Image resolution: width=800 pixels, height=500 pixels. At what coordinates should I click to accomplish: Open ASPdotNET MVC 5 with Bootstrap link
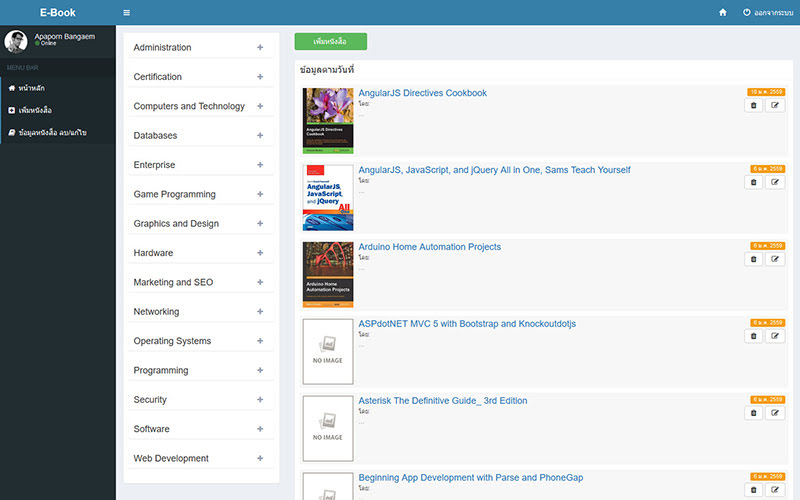point(467,324)
